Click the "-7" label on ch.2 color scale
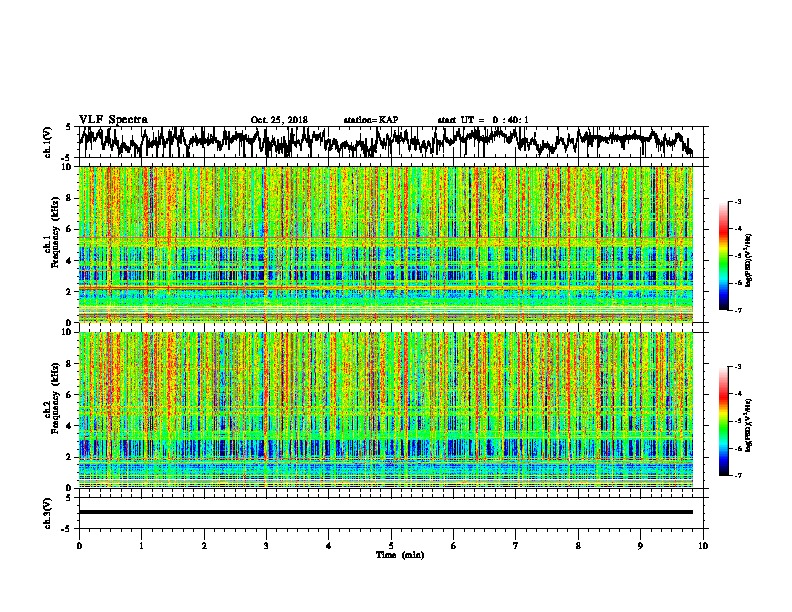Image resolution: width=792 pixels, height=612 pixels. click(737, 476)
